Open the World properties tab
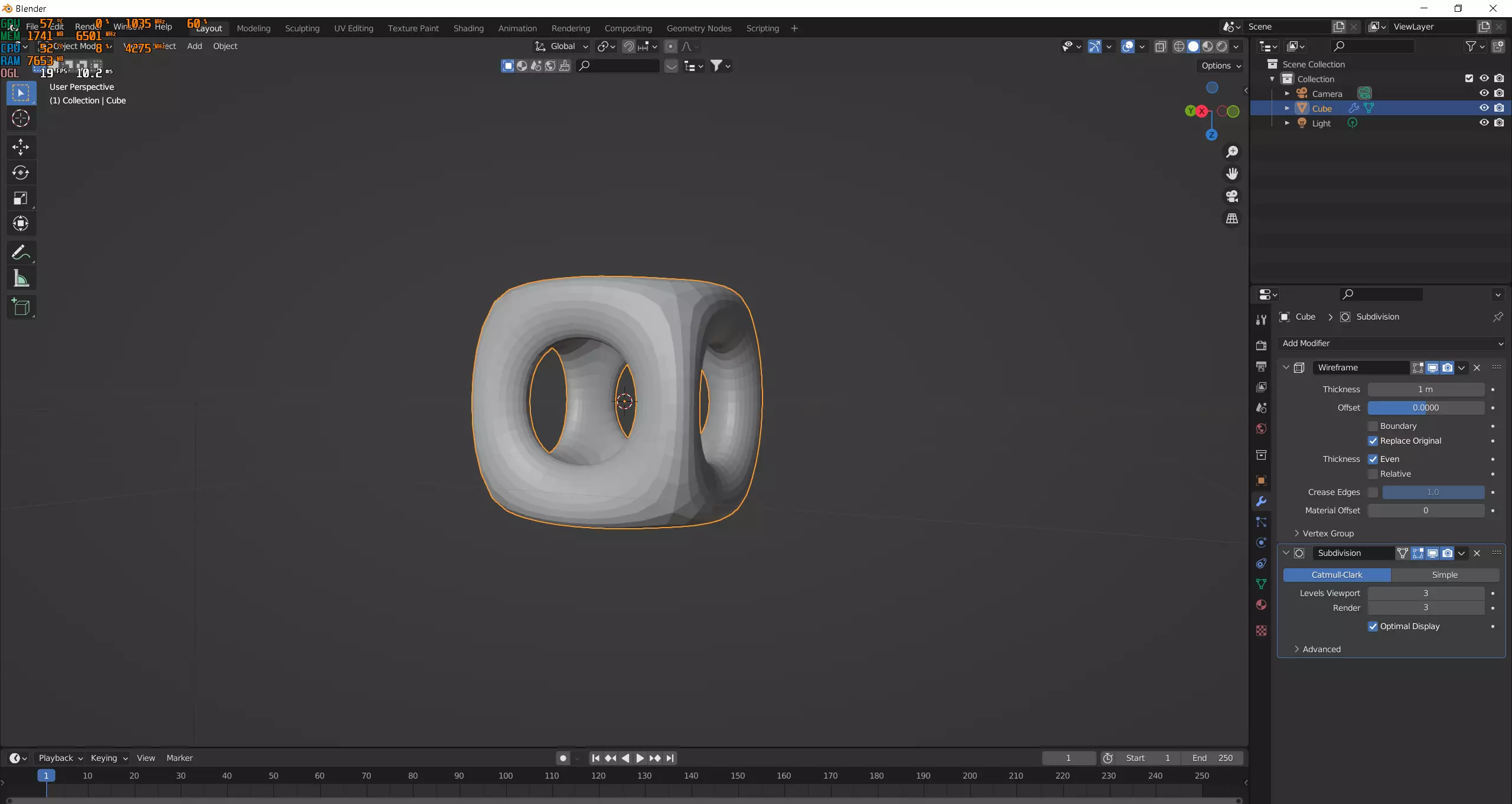 1261,429
